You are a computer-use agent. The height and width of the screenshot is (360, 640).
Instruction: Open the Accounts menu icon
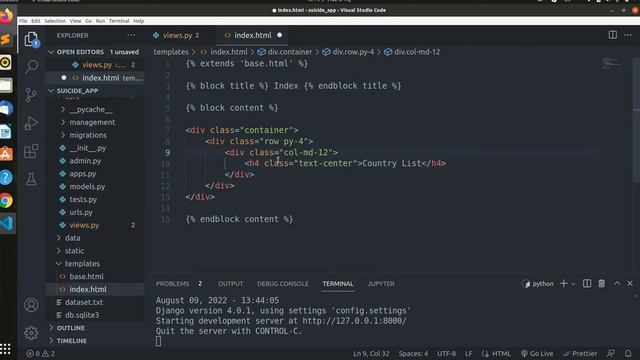(31, 305)
